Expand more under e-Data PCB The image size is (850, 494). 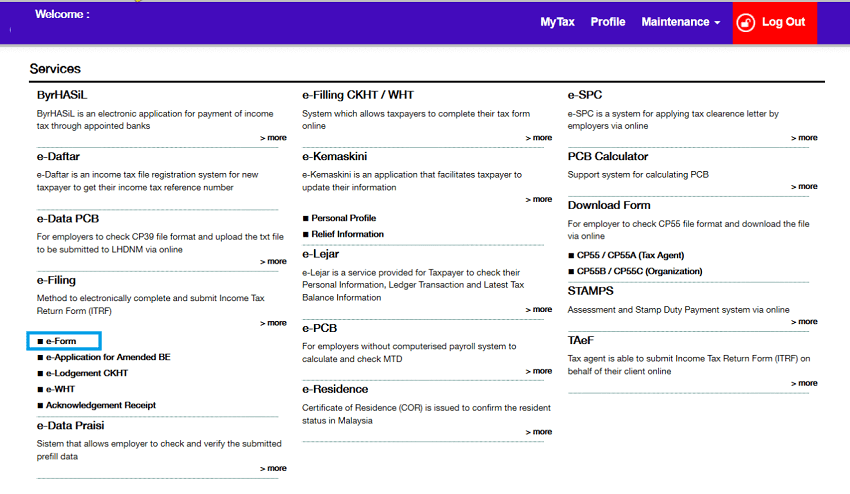click(x=273, y=261)
